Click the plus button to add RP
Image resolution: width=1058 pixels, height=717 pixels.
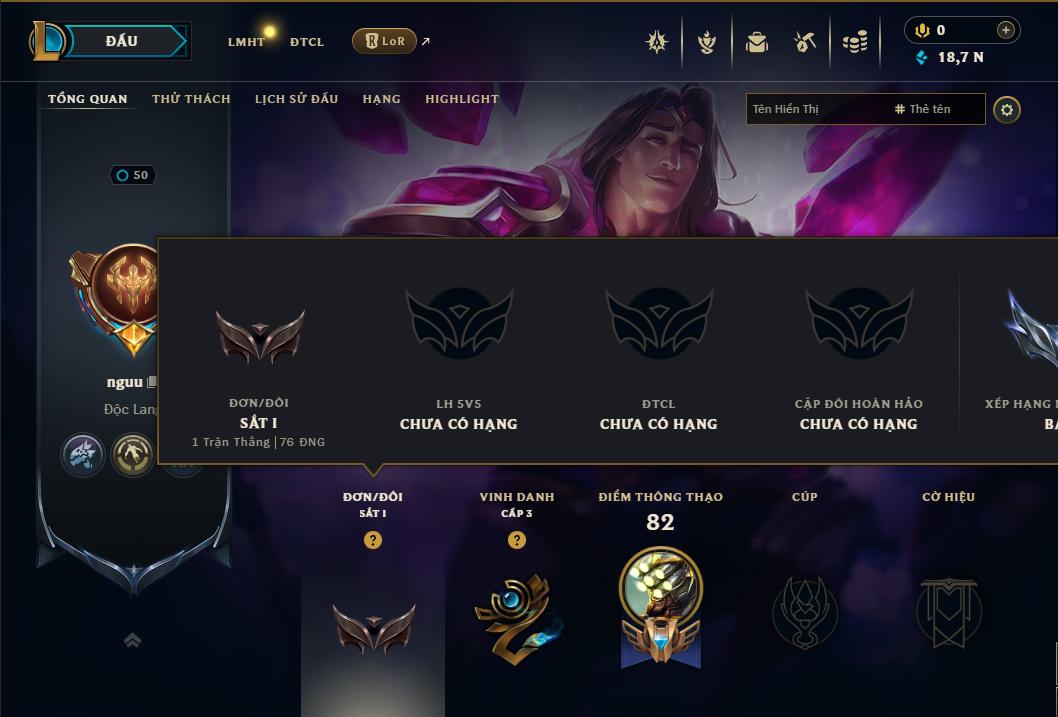click(x=1005, y=30)
